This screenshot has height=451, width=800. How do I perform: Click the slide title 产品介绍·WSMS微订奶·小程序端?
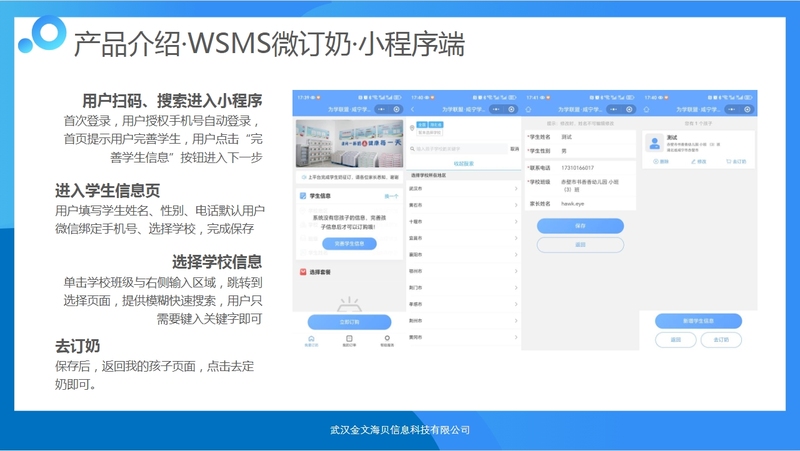pyautogui.click(x=269, y=43)
